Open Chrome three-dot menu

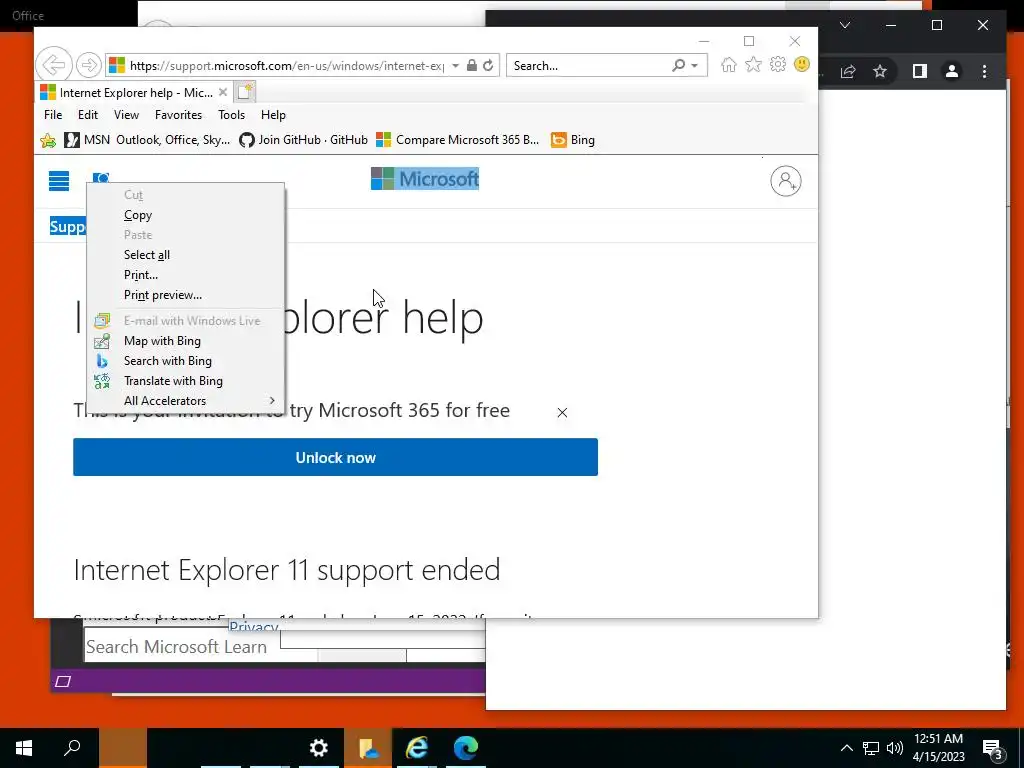click(x=985, y=71)
